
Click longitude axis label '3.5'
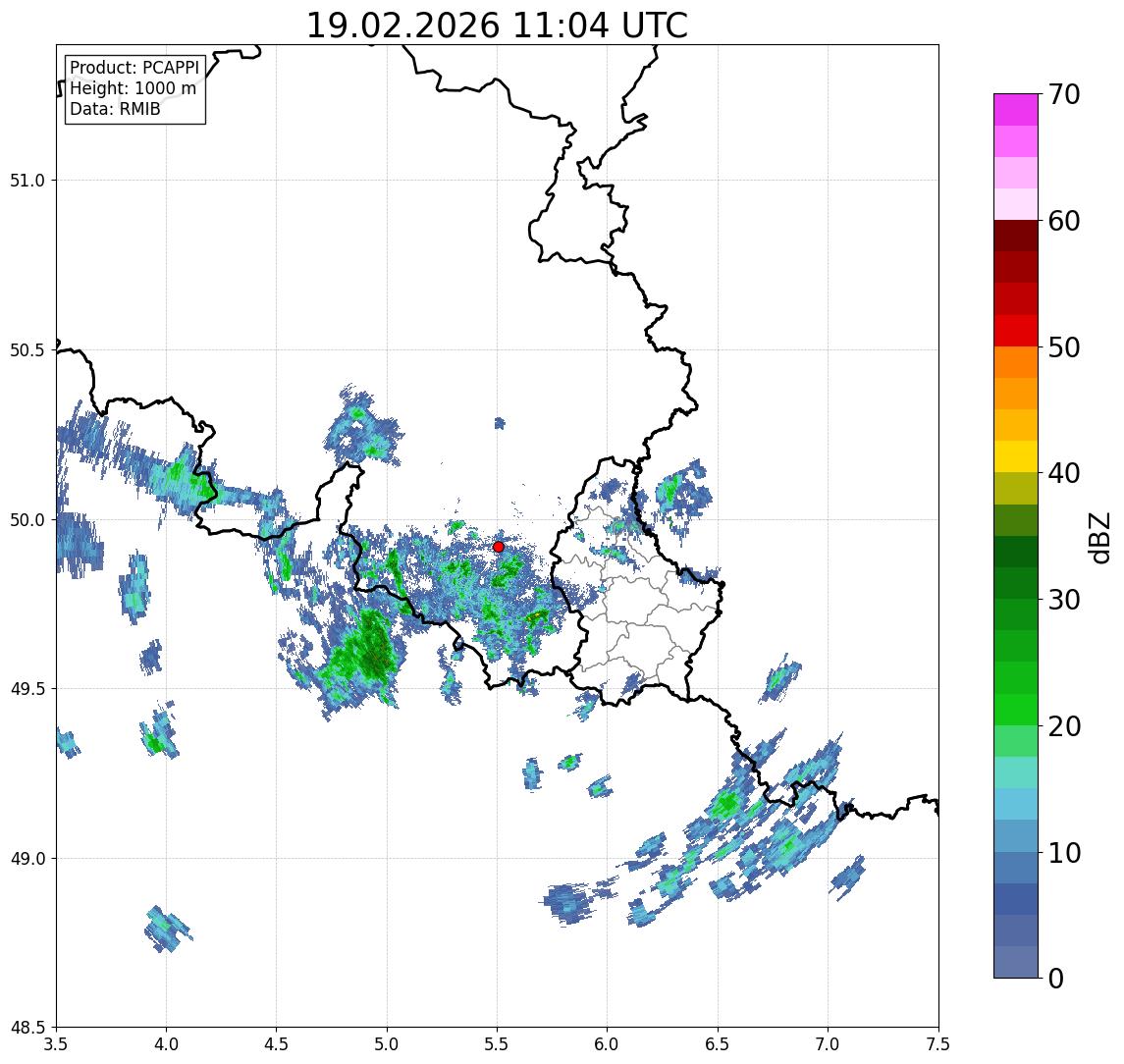point(56,1044)
